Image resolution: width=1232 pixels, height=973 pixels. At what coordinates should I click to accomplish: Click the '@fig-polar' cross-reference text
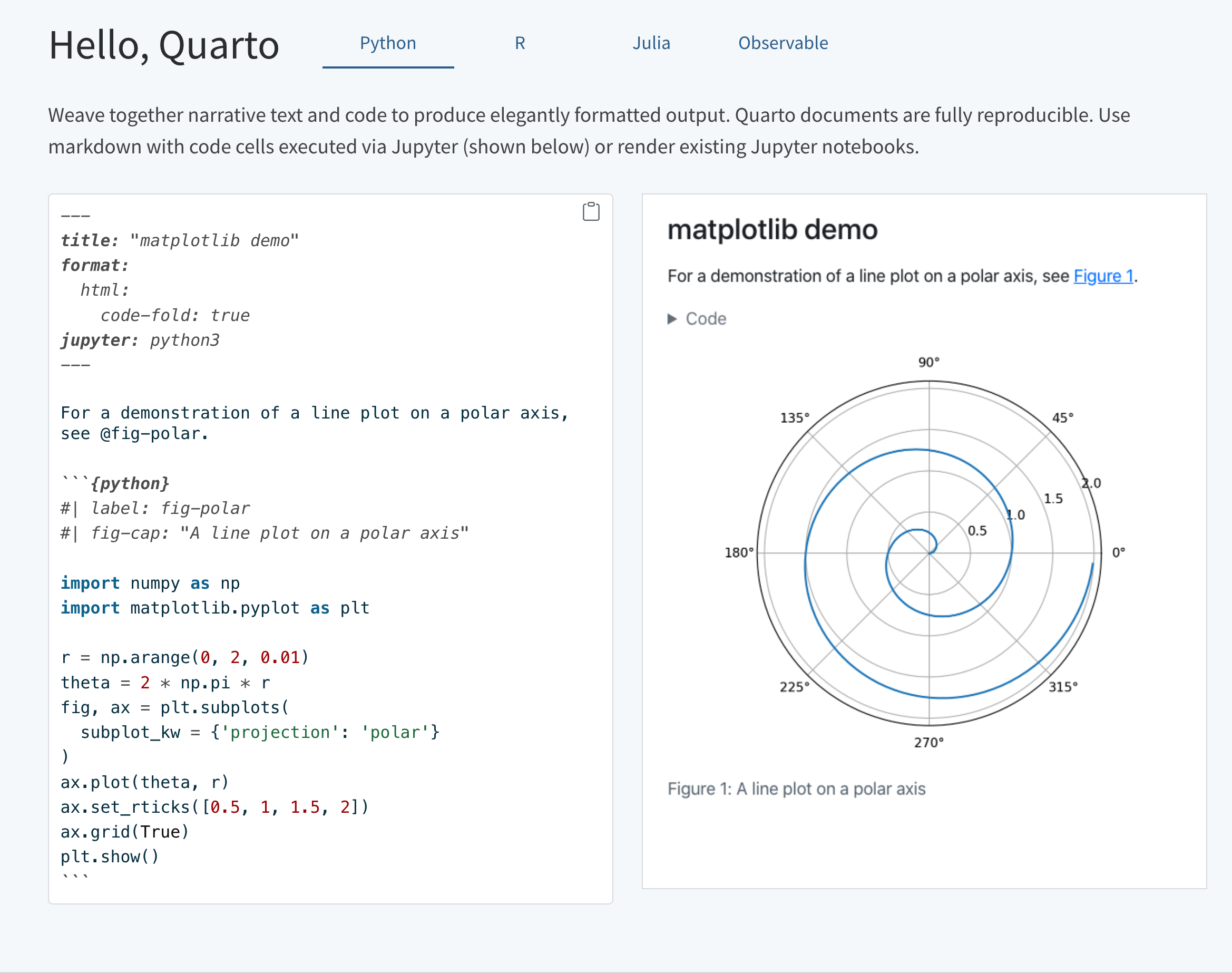point(150,433)
